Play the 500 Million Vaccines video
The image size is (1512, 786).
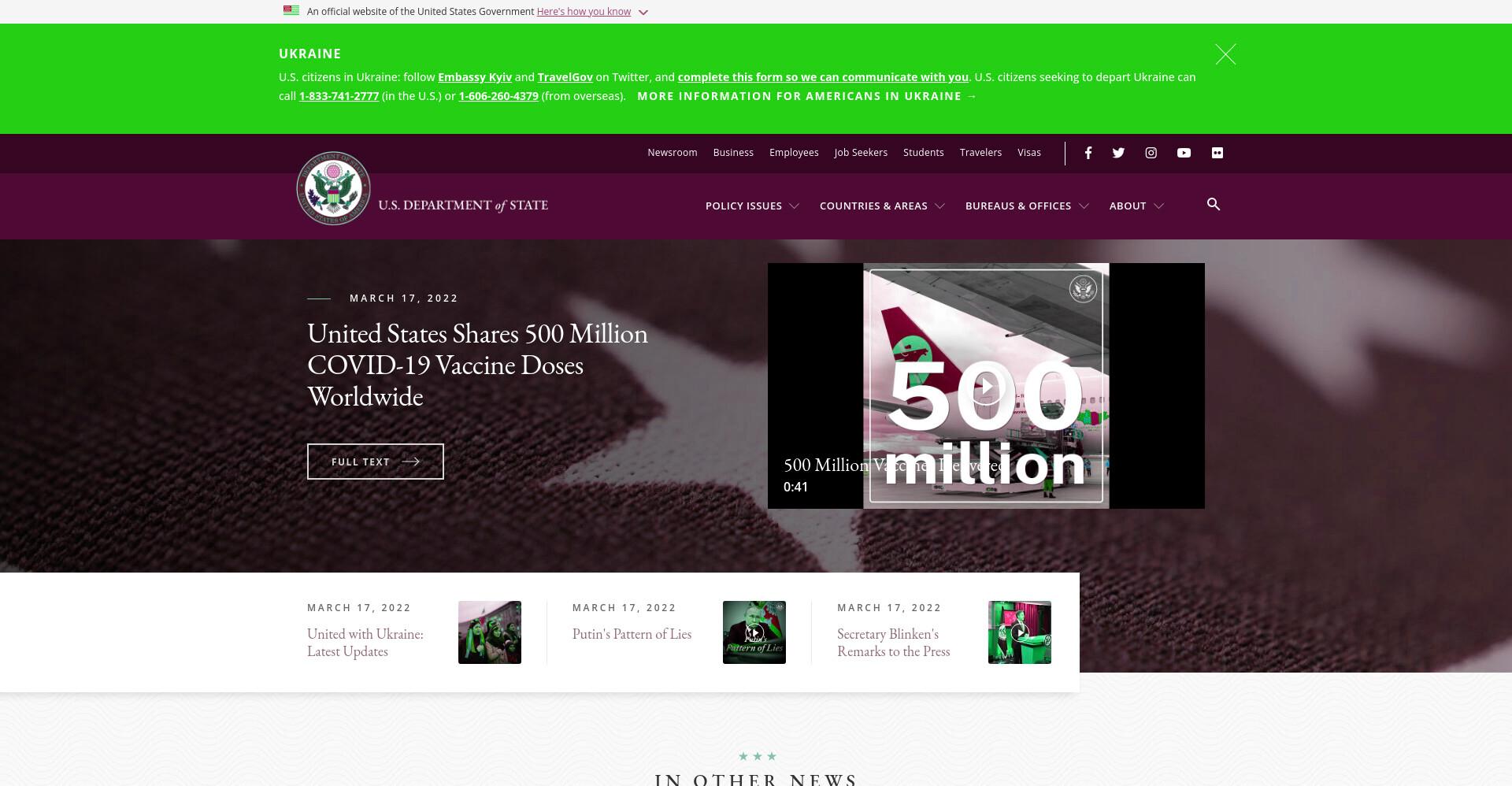pos(986,387)
